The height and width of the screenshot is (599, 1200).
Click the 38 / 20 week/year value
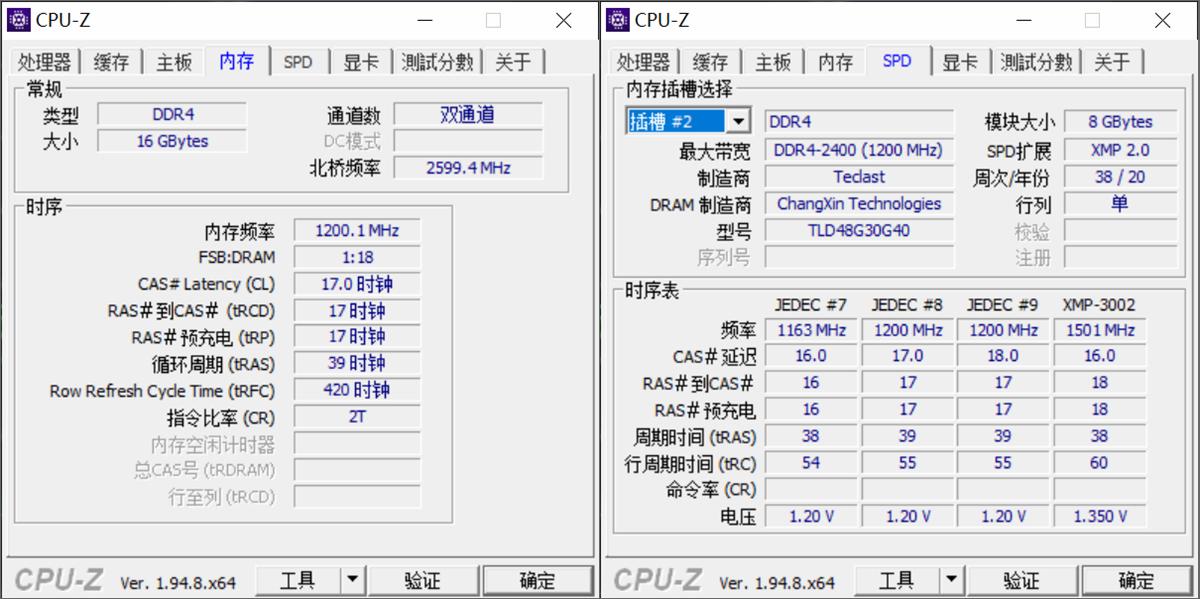pos(1121,177)
